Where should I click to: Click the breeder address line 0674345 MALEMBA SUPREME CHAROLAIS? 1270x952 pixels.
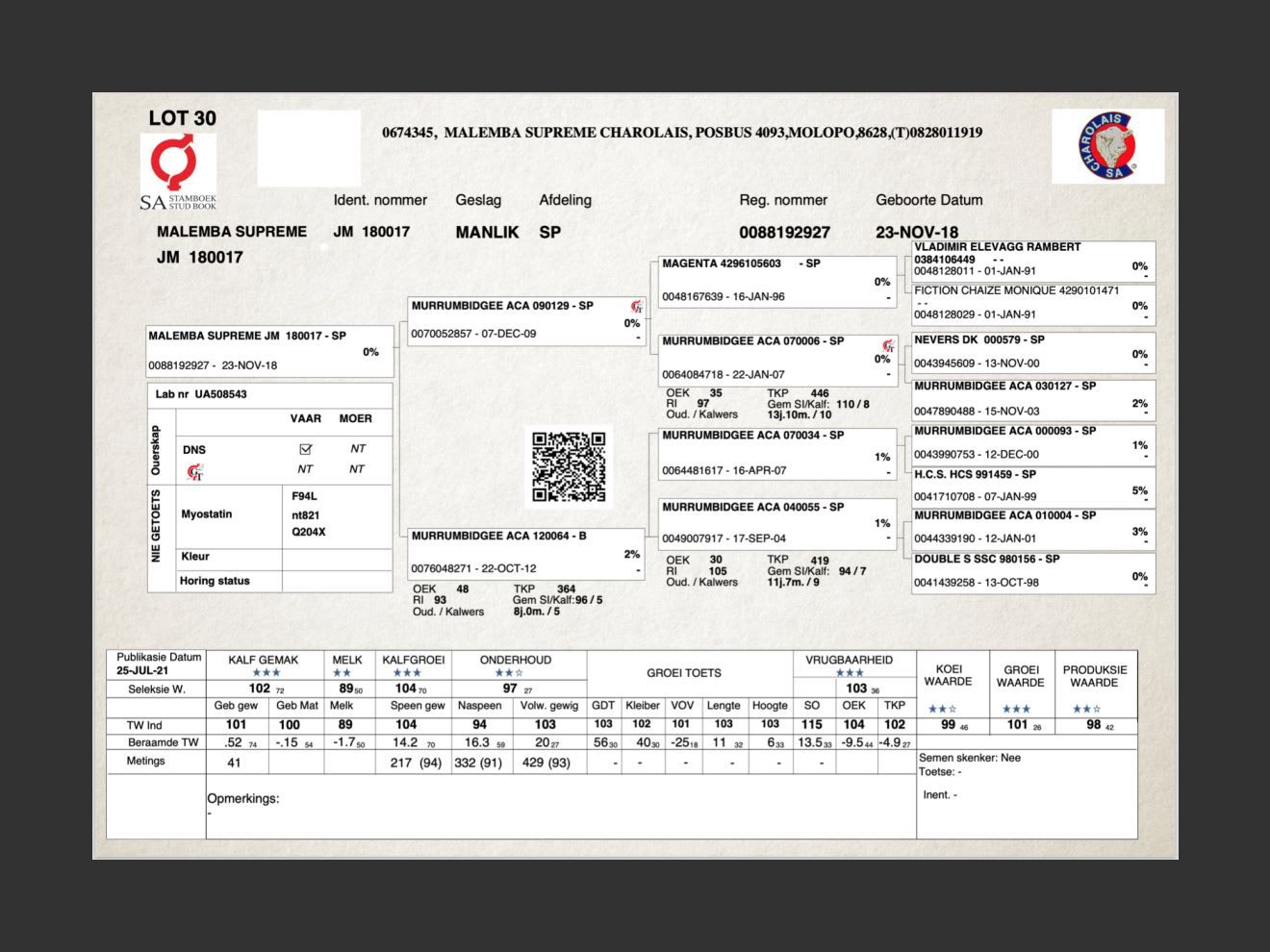pyautogui.click(x=682, y=133)
